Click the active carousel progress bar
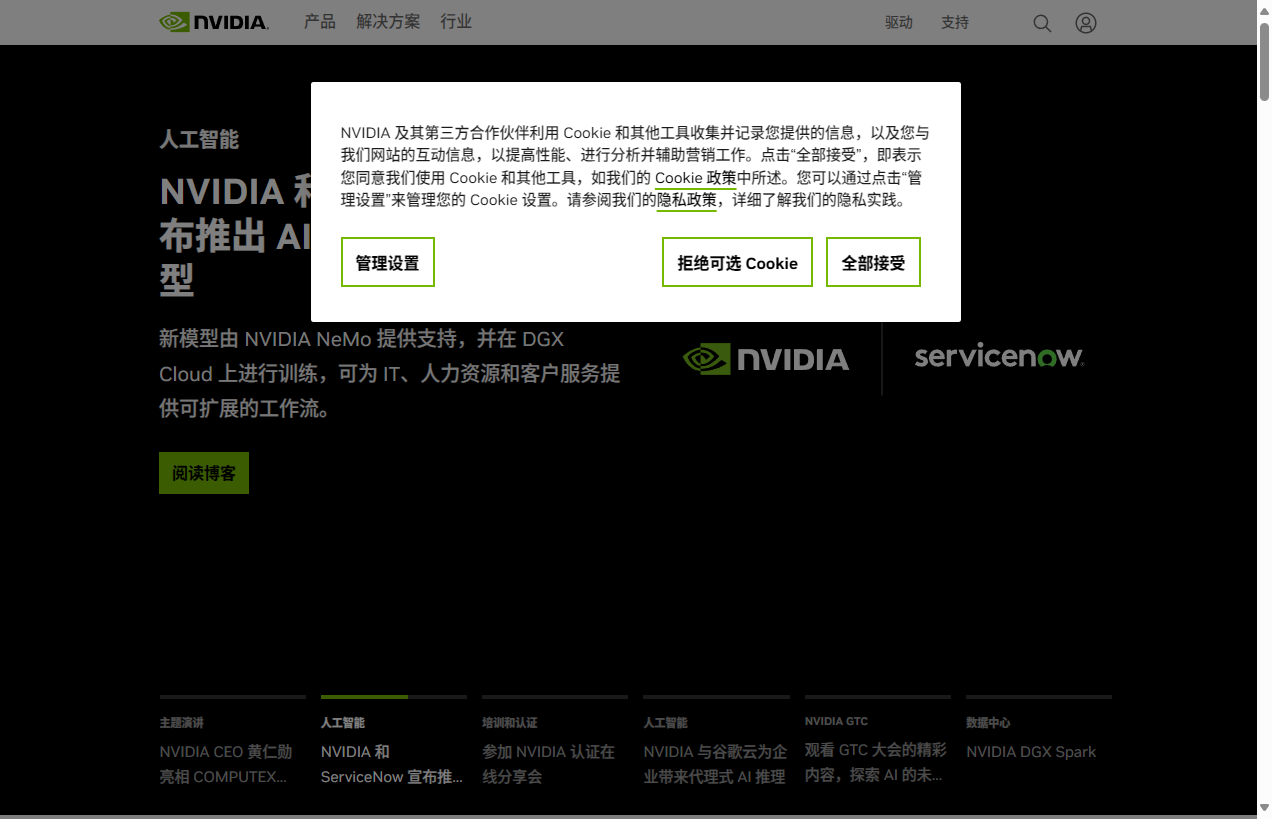This screenshot has height=819, width=1272. pyautogui.click(x=363, y=696)
